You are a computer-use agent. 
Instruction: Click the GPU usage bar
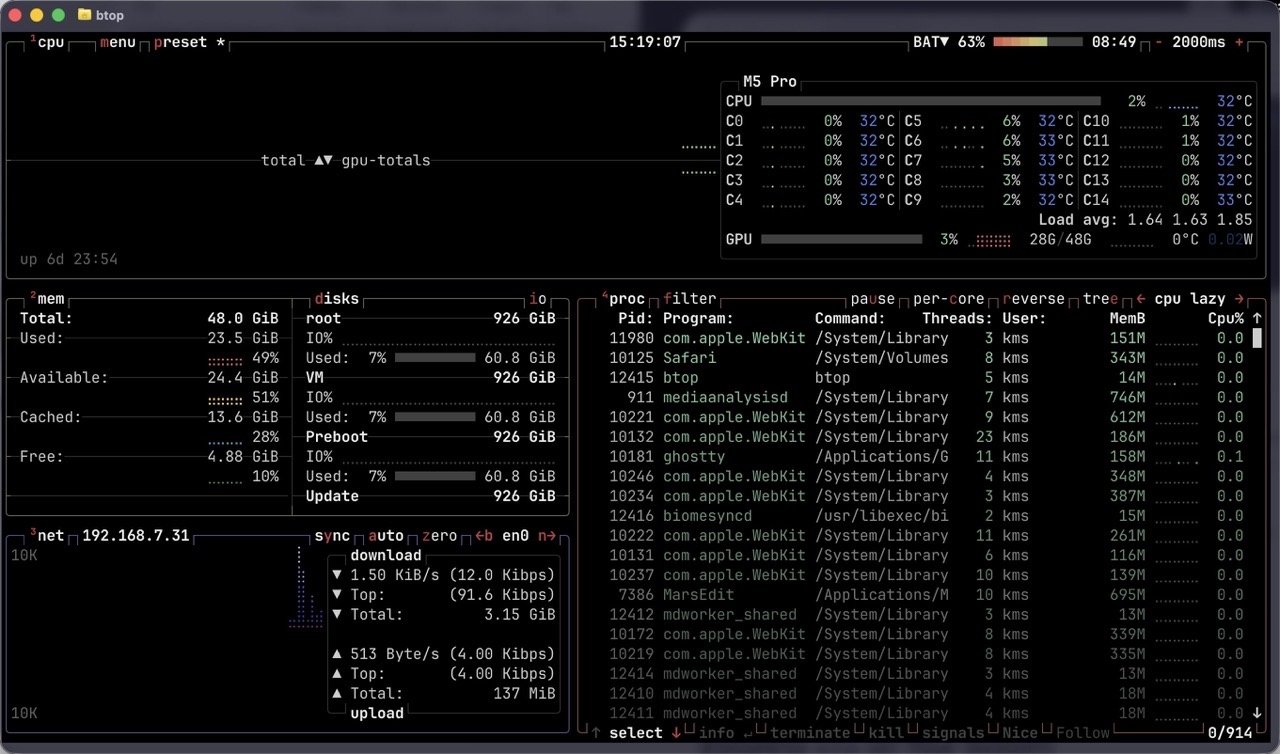pos(841,240)
